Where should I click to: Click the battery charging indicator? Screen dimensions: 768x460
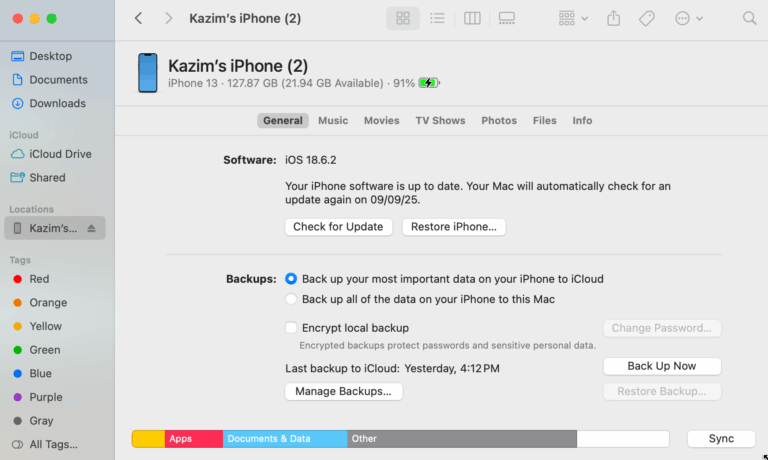(429, 83)
